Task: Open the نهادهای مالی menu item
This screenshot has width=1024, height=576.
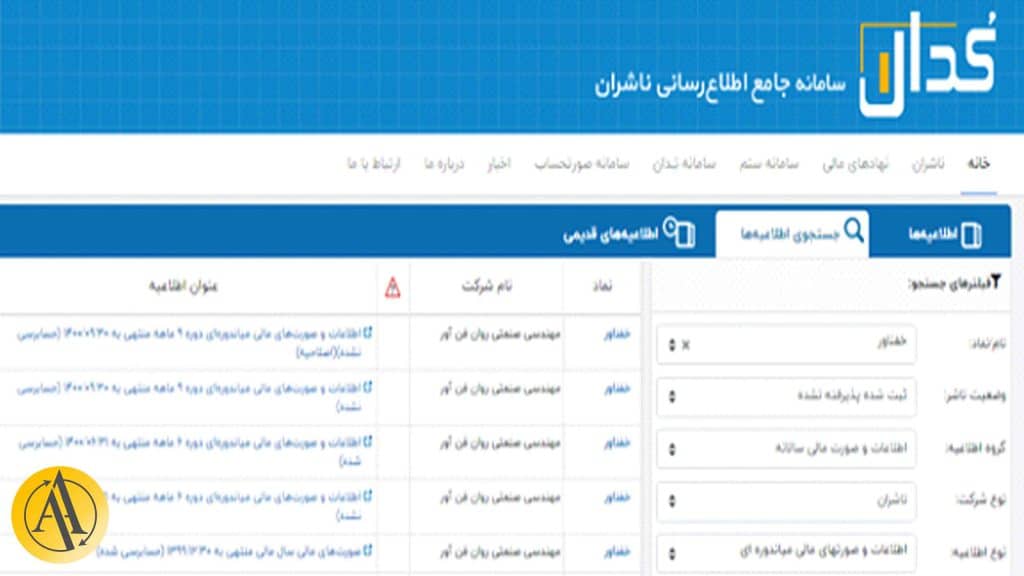Action: coord(855,164)
